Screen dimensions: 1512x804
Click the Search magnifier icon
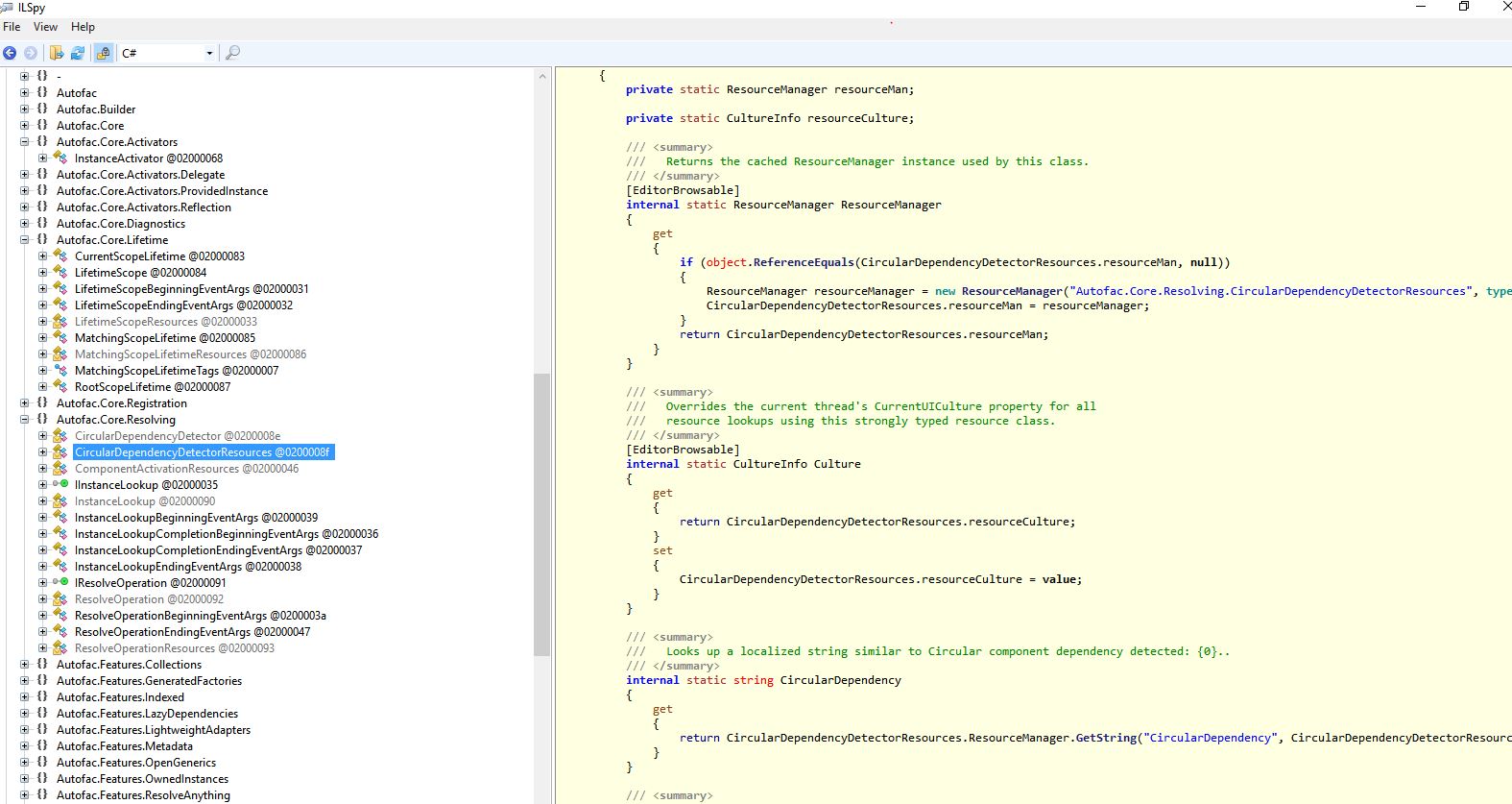(232, 53)
